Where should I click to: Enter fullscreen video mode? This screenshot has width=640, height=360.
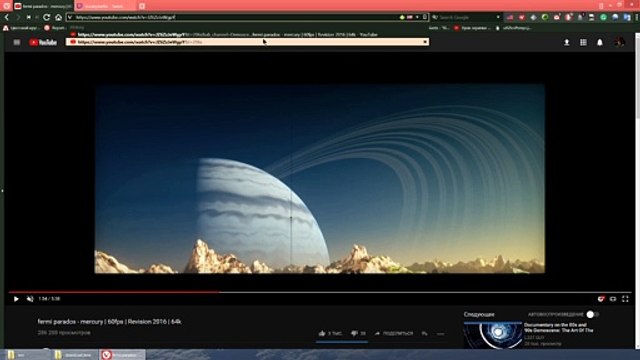pyautogui.click(x=625, y=299)
